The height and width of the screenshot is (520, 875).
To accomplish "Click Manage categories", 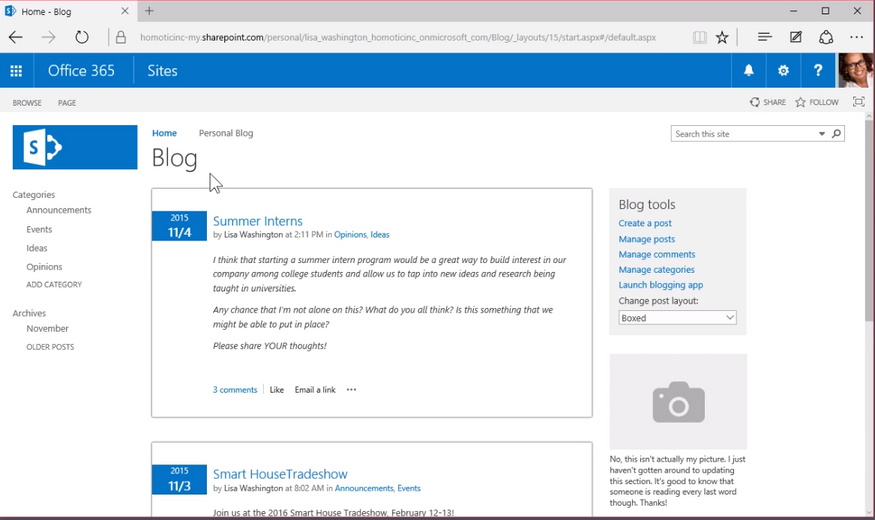I will coord(656,269).
